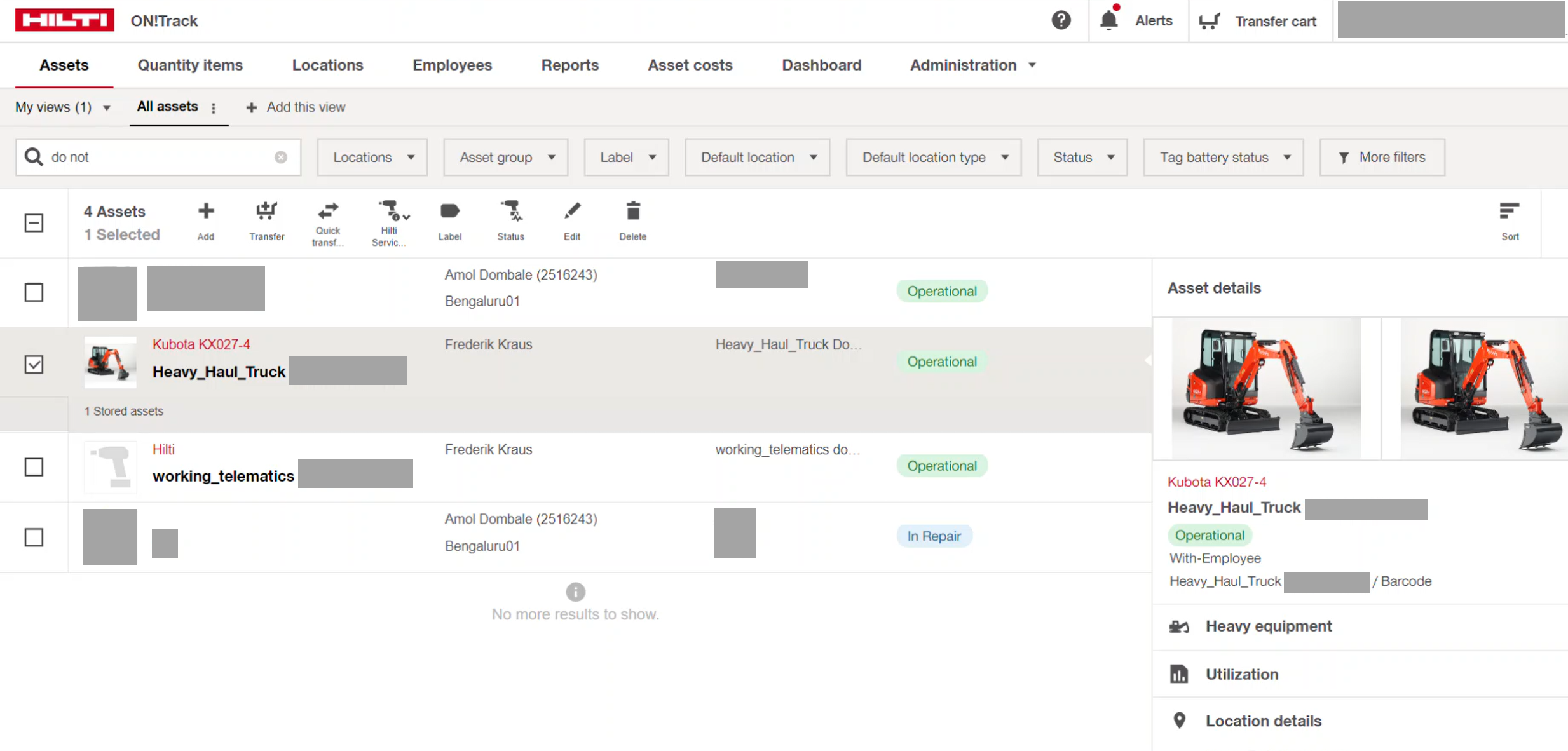Open the Status filter dropdown

pyautogui.click(x=1082, y=157)
